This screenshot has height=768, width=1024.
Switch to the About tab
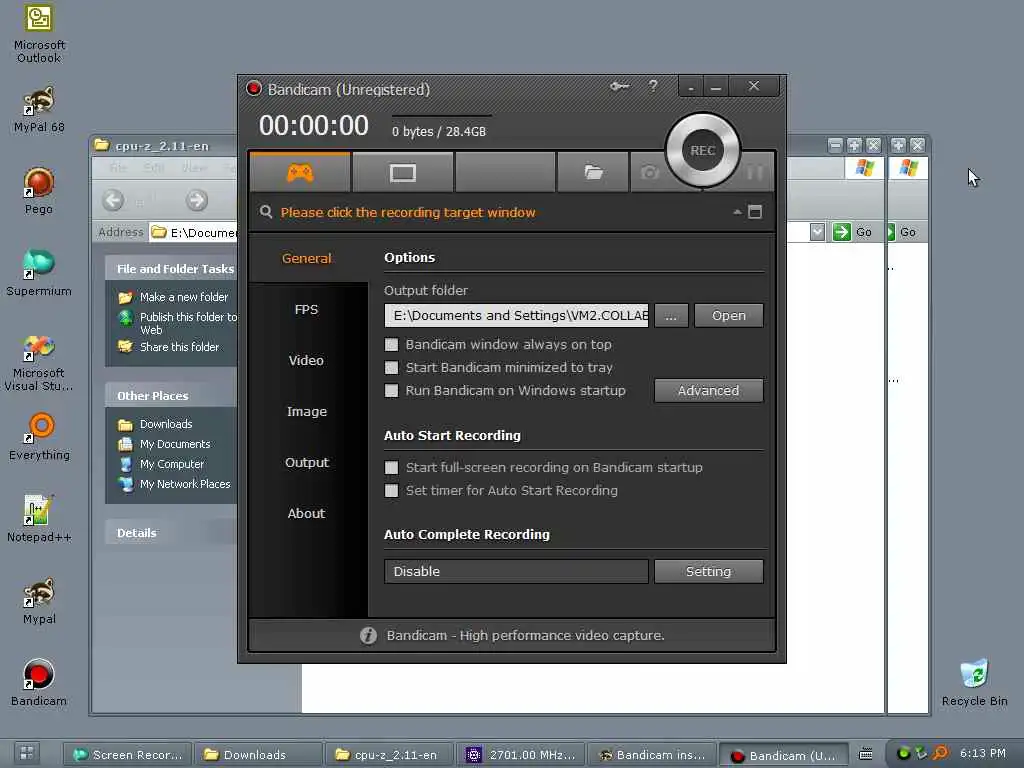click(x=307, y=513)
